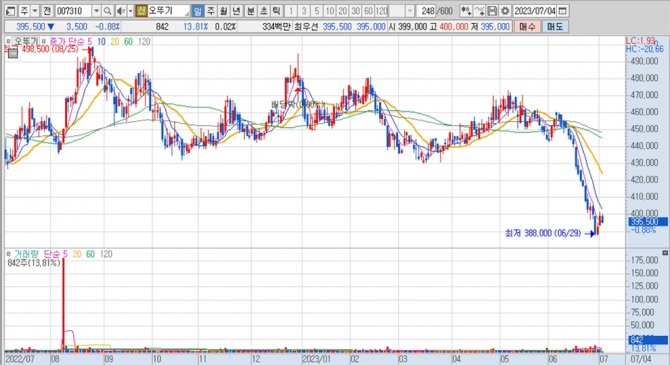670x365 pixels.
Task: Expand the market type 주 dropdown
Action: 35,11
